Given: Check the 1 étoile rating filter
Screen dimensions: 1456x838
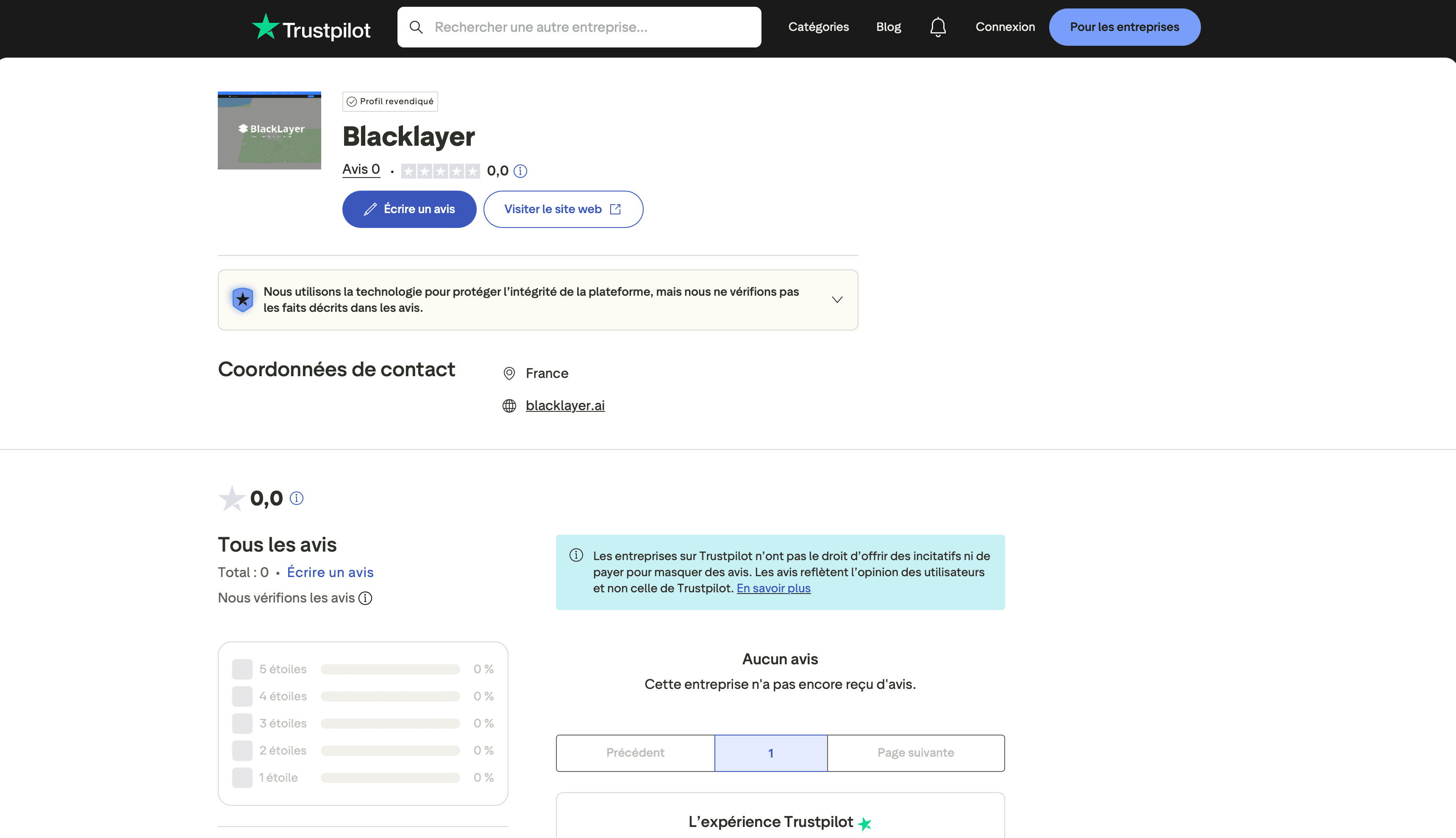Looking at the screenshot, I should 242,777.
